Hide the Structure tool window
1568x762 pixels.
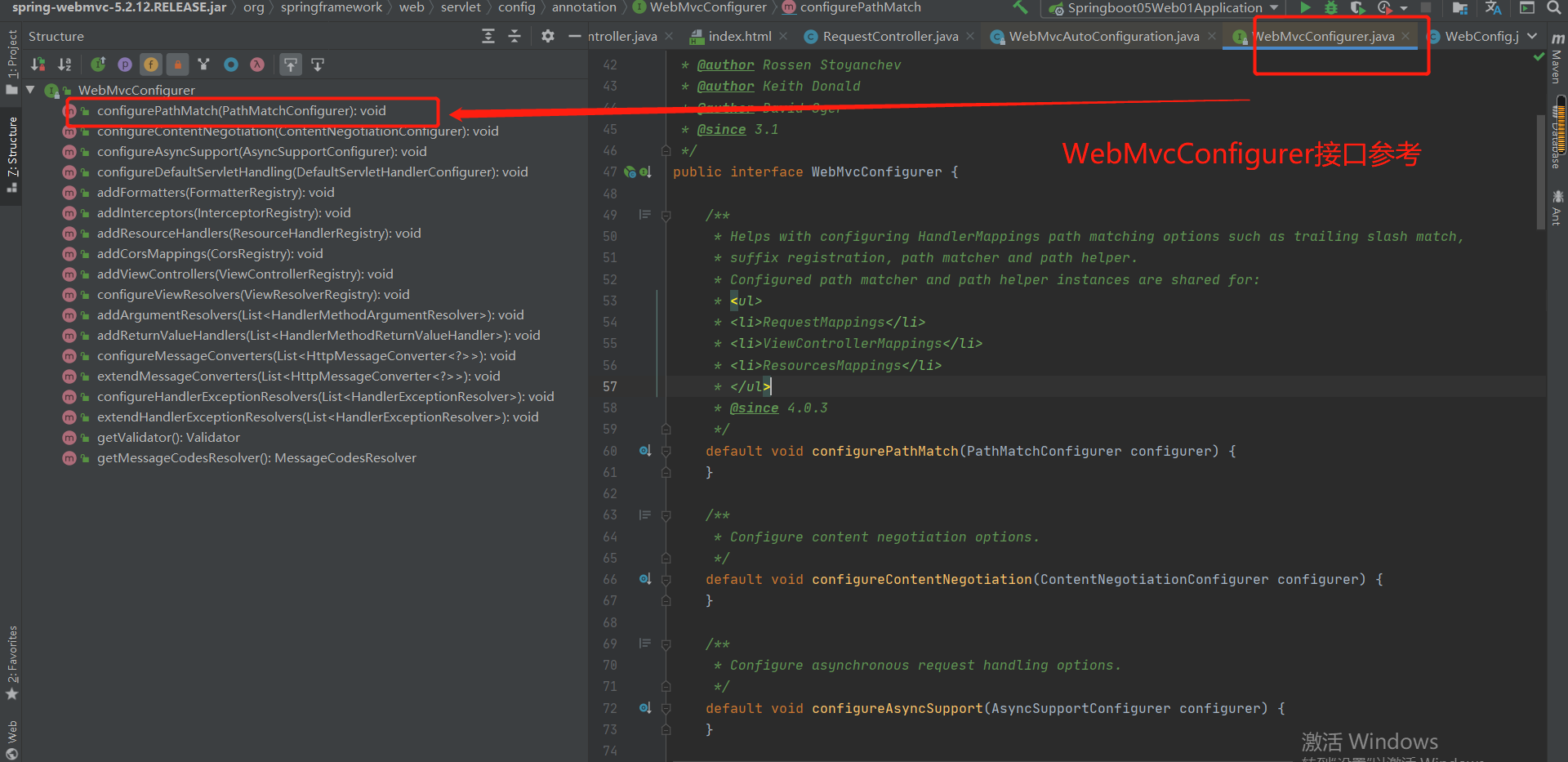[575, 36]
